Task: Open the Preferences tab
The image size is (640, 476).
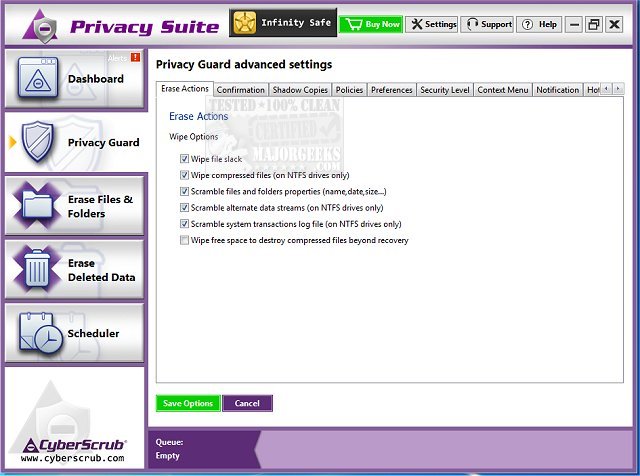Action: pos(391,90)
